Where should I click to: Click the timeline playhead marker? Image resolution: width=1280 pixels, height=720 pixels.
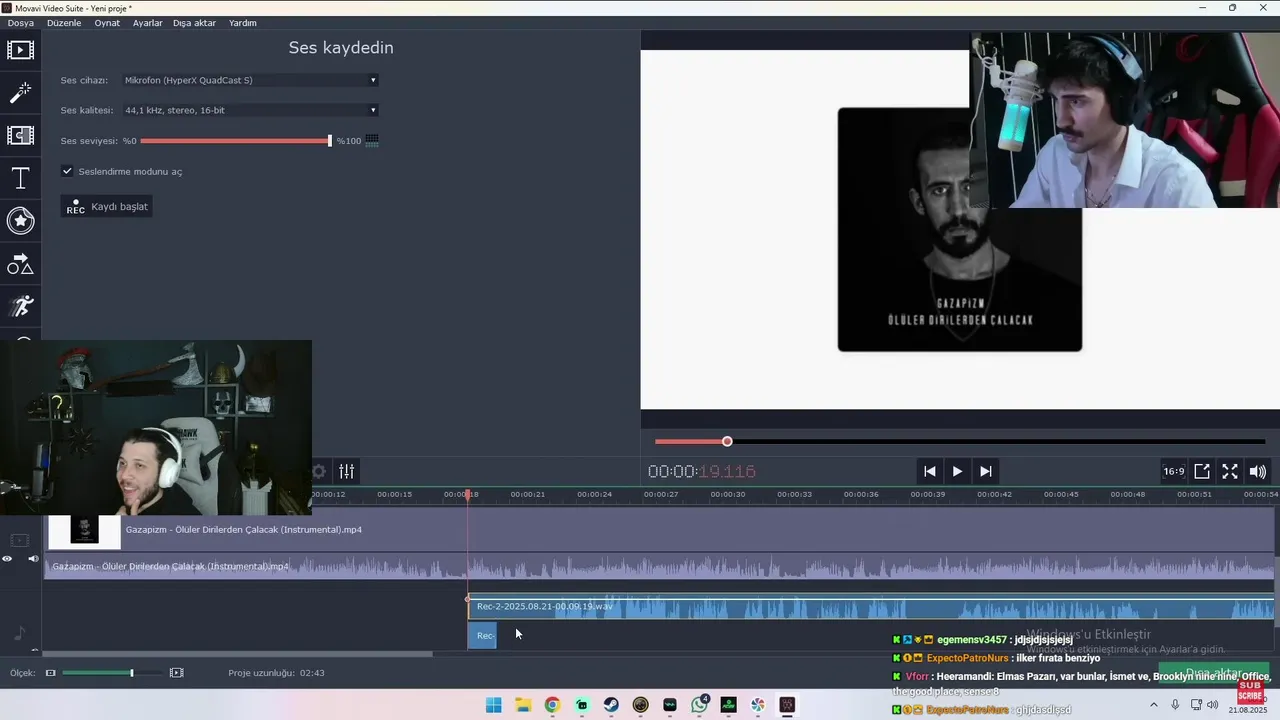tap(467, 495)
